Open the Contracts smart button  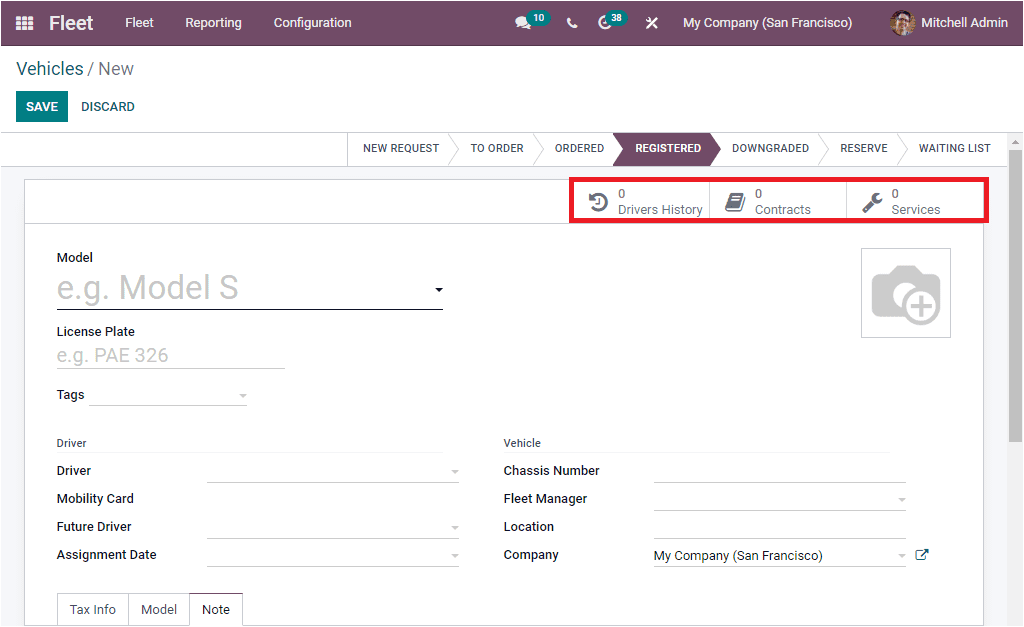point(777,200)
